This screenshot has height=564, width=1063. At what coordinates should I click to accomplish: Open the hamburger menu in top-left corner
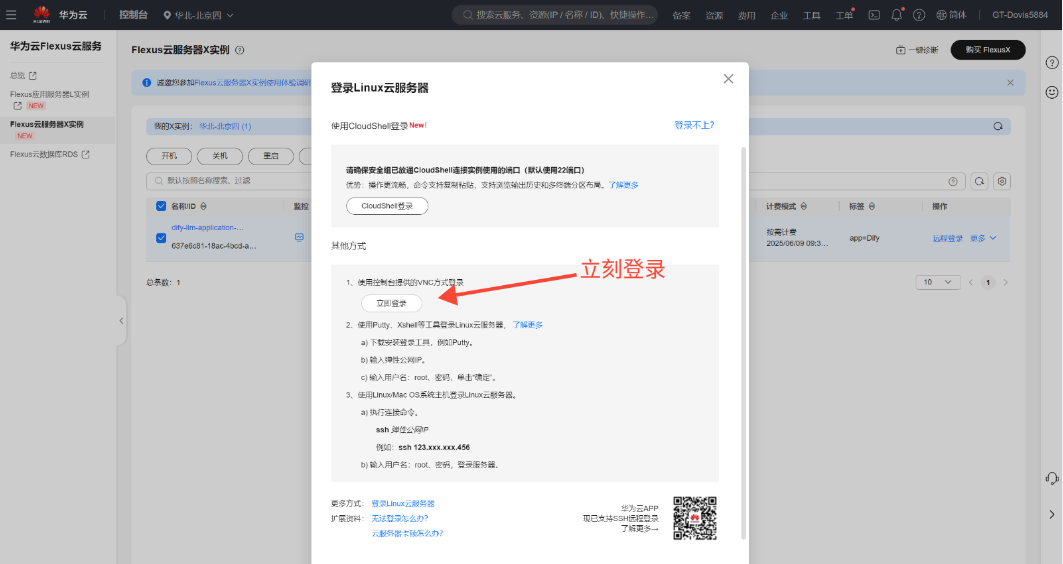coord(12,15)
